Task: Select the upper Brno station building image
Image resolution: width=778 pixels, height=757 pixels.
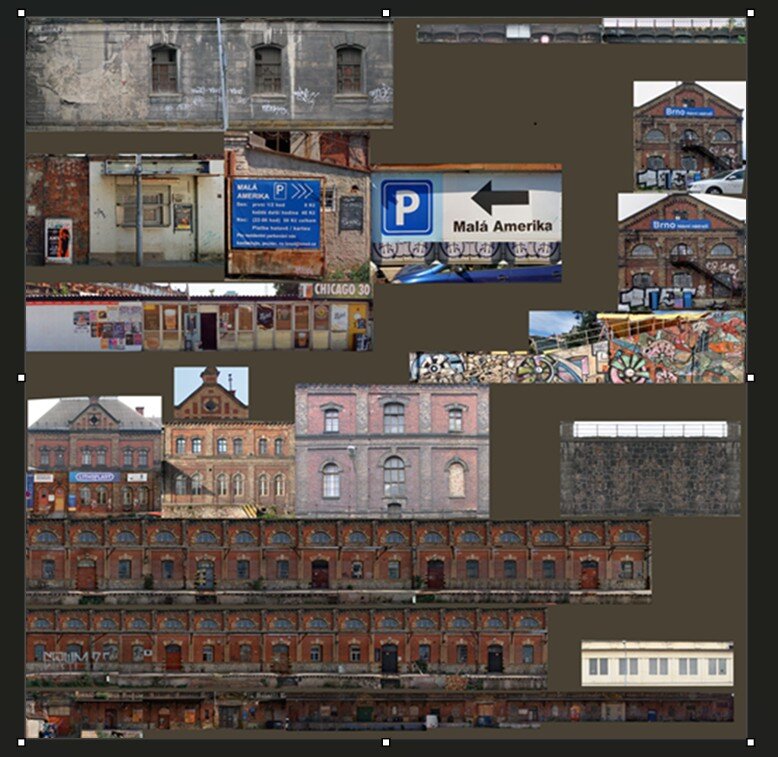Action: coord(689,137)
